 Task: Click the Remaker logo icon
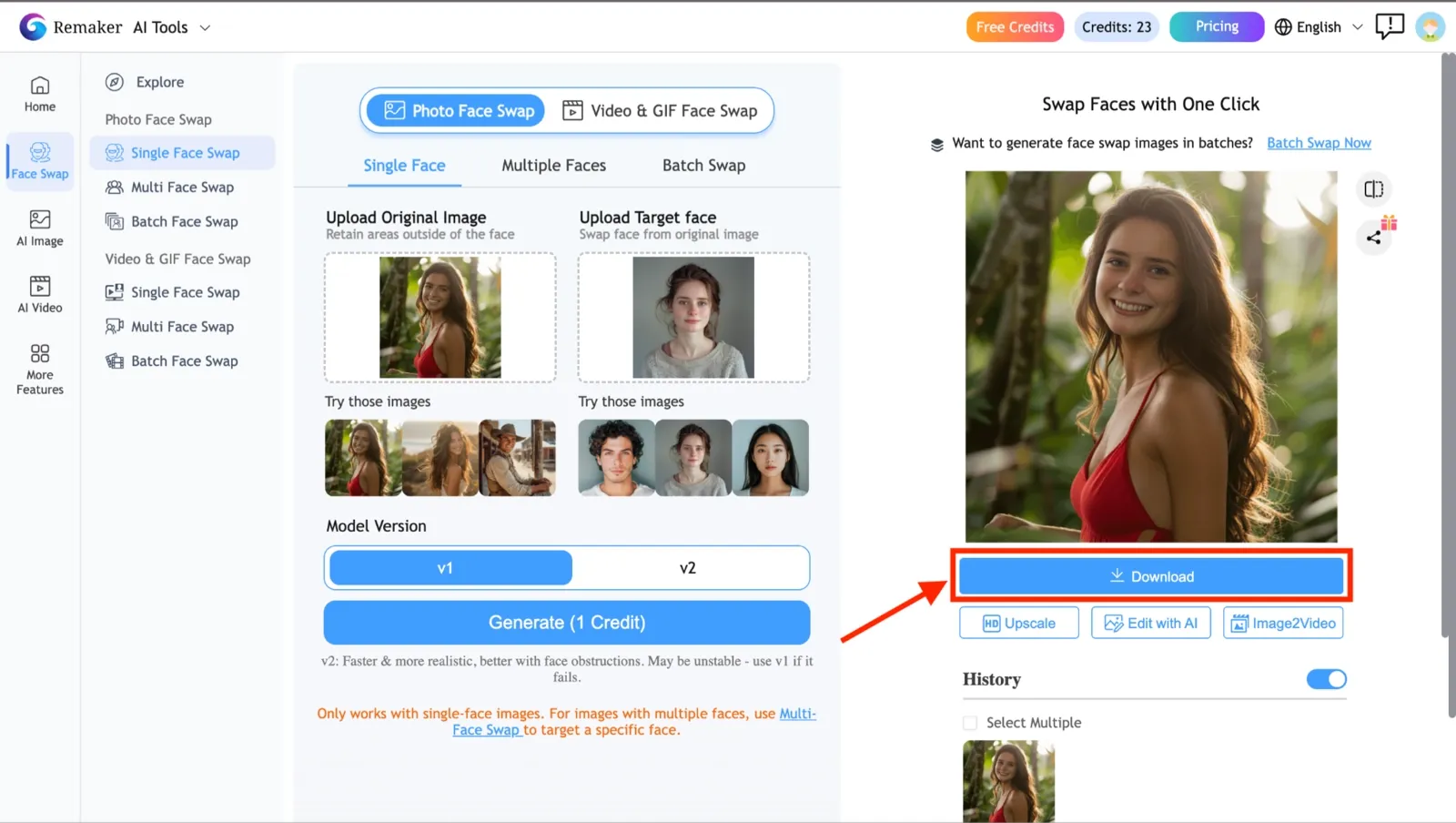(x=33, y=27)
